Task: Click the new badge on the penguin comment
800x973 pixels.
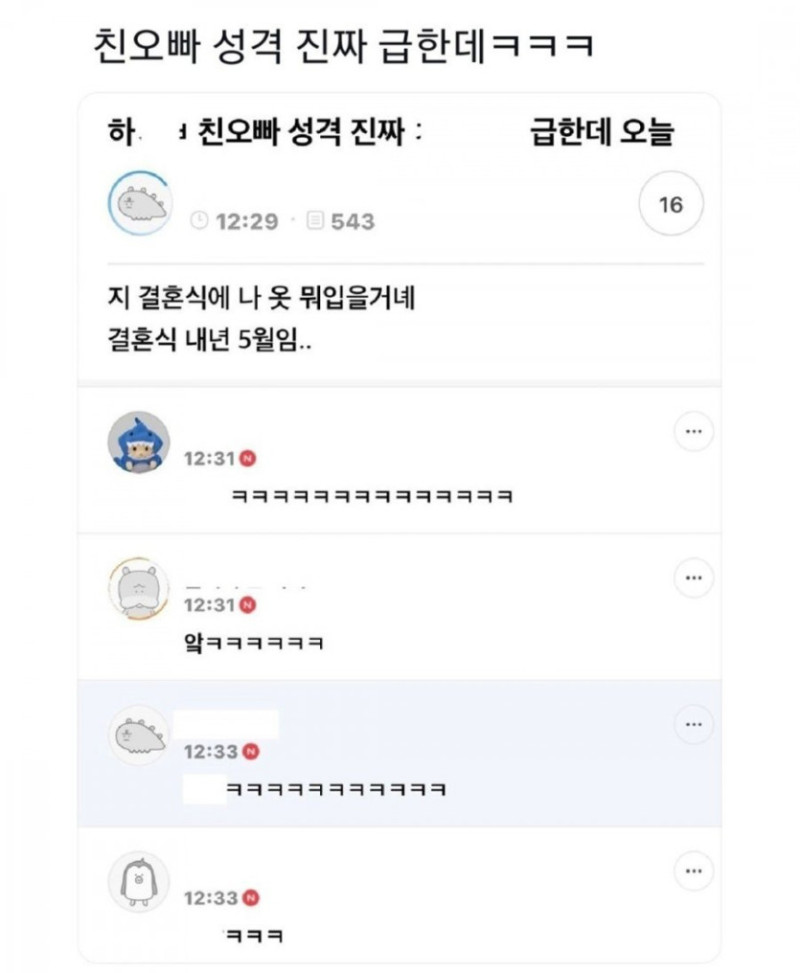Action: coord(250,898)
